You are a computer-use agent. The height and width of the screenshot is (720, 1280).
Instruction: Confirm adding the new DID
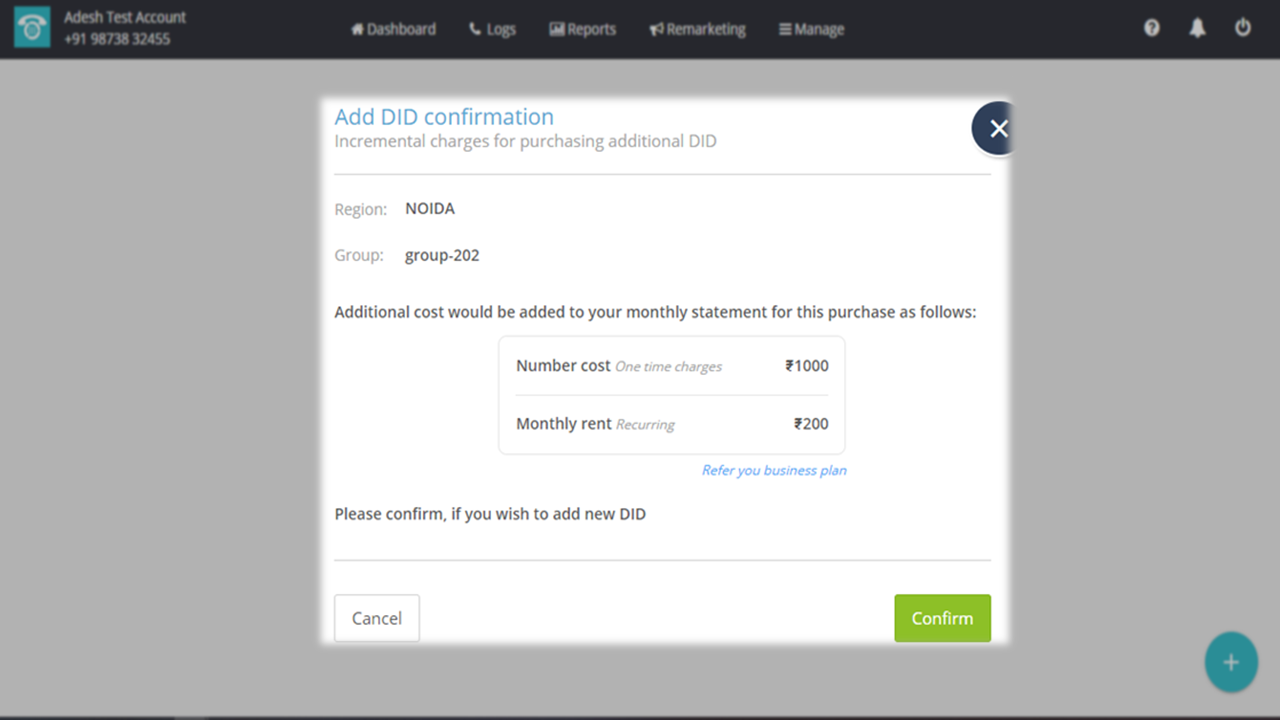tap(942, 618)
